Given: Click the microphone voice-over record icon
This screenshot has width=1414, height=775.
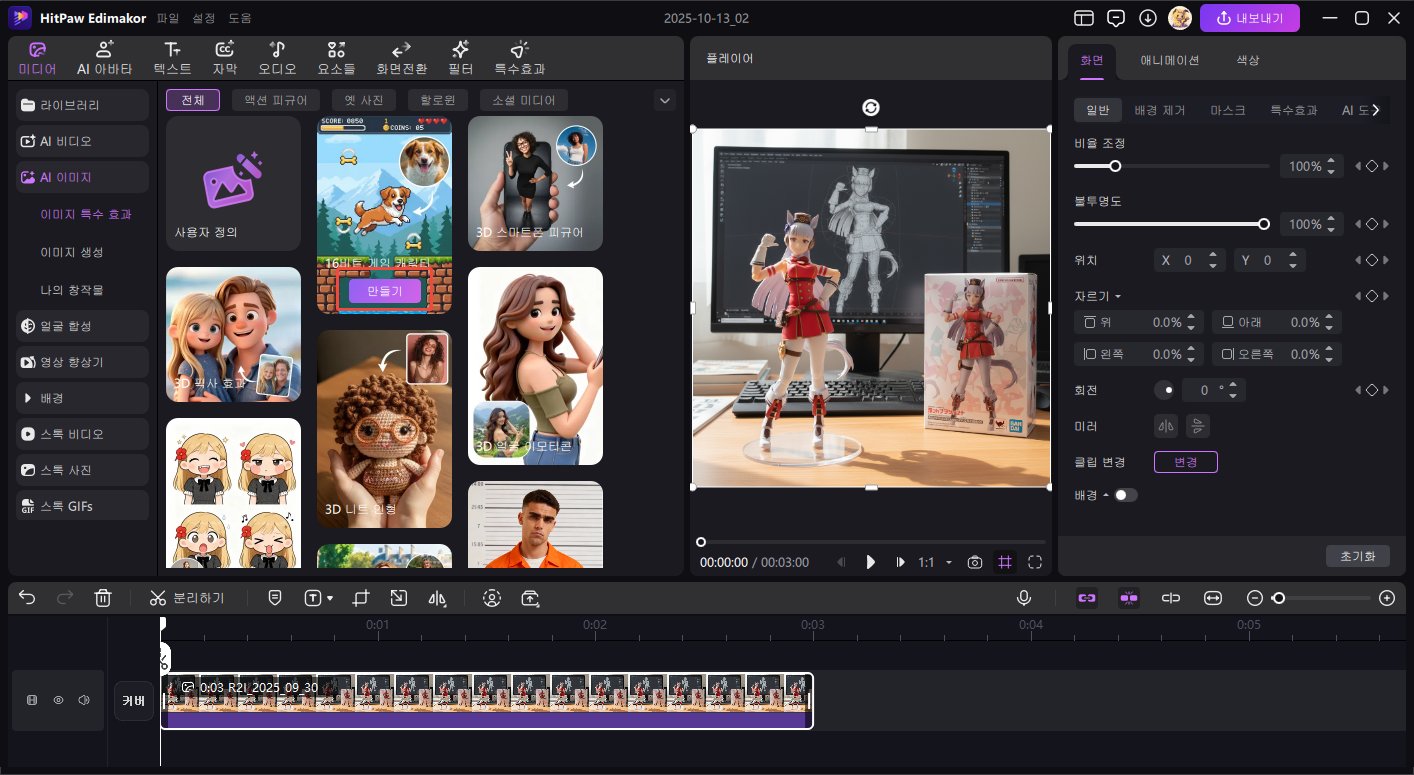Looking at the screenshot, I should (x=1024, y=598).
